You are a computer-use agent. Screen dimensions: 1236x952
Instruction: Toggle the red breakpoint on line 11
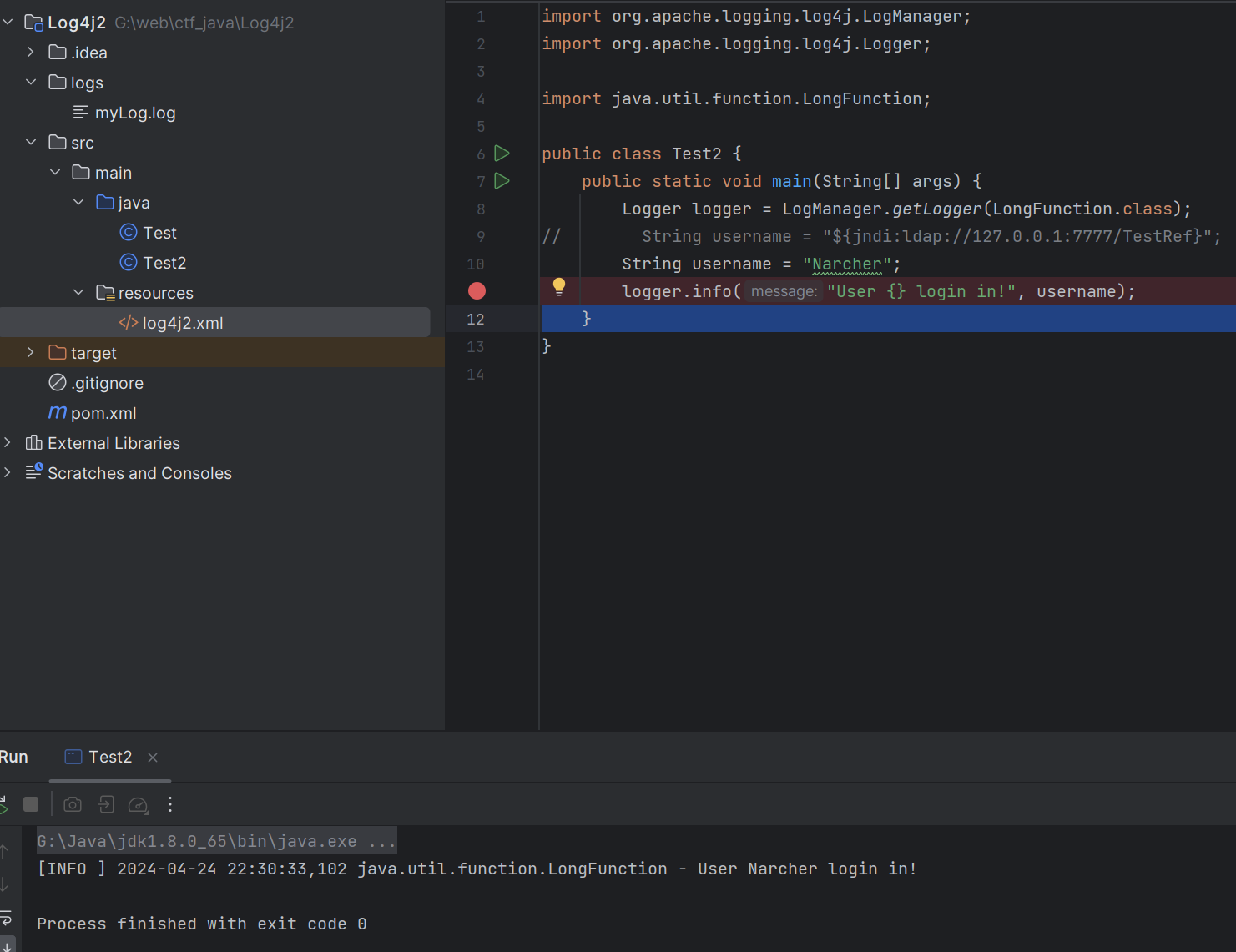477,291
